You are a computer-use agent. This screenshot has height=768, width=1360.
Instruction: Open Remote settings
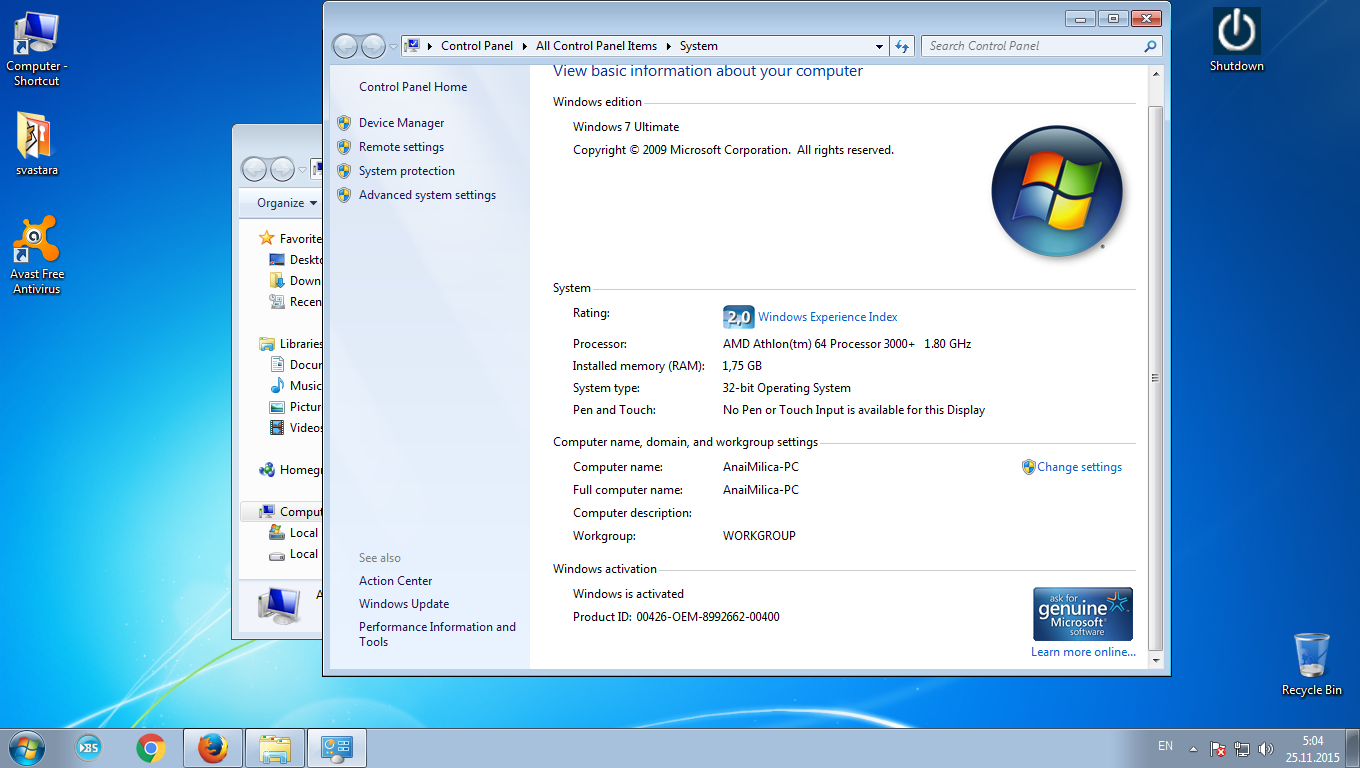(402, 147)
